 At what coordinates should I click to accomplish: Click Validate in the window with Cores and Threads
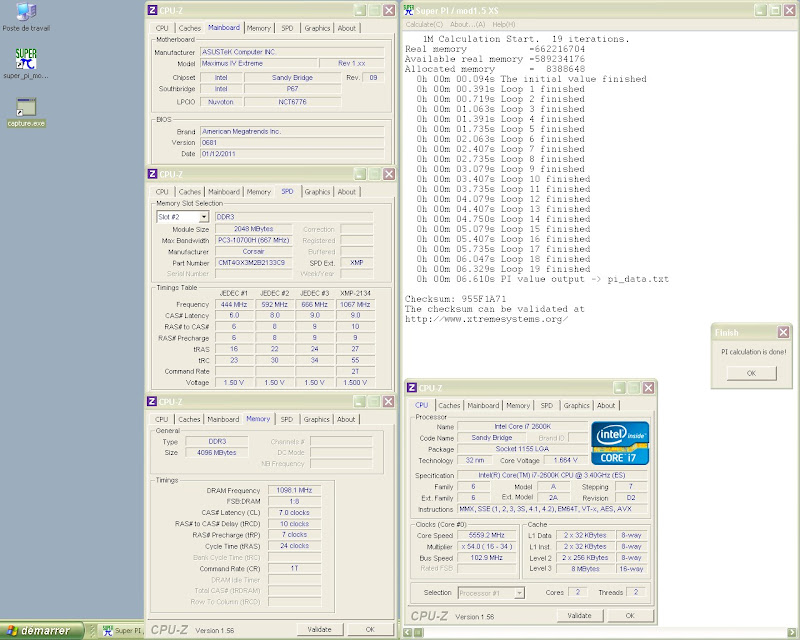pyautogui.click(x=578, y=615)
